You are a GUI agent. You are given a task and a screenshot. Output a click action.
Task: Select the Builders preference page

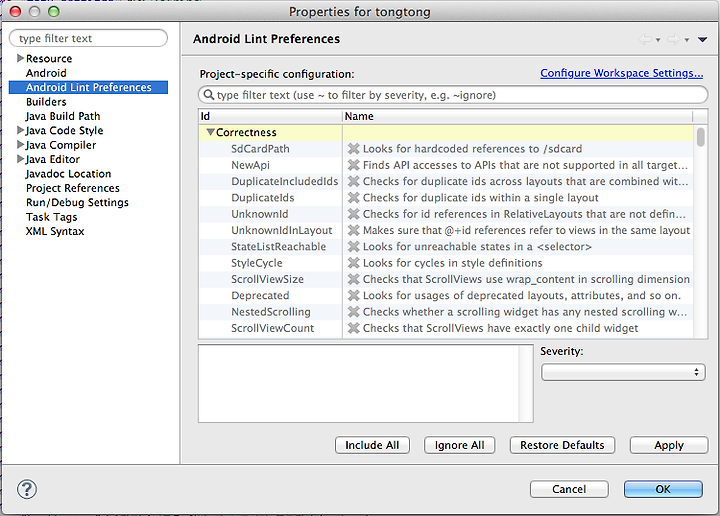pos(46,102)
